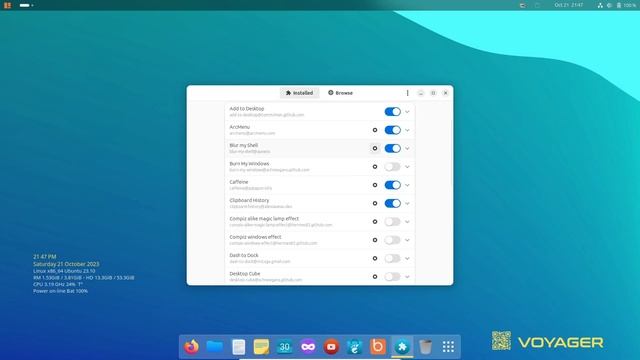
Task: Click the Extension Manager puzzle icon in dock
Action: [402, 347]
